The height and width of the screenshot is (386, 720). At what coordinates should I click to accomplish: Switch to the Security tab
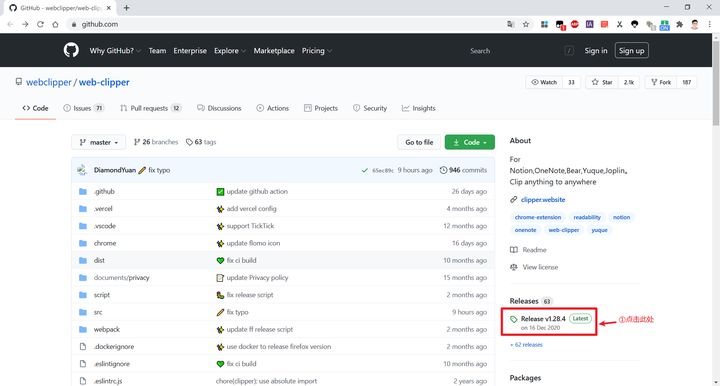tap(370, 108)
